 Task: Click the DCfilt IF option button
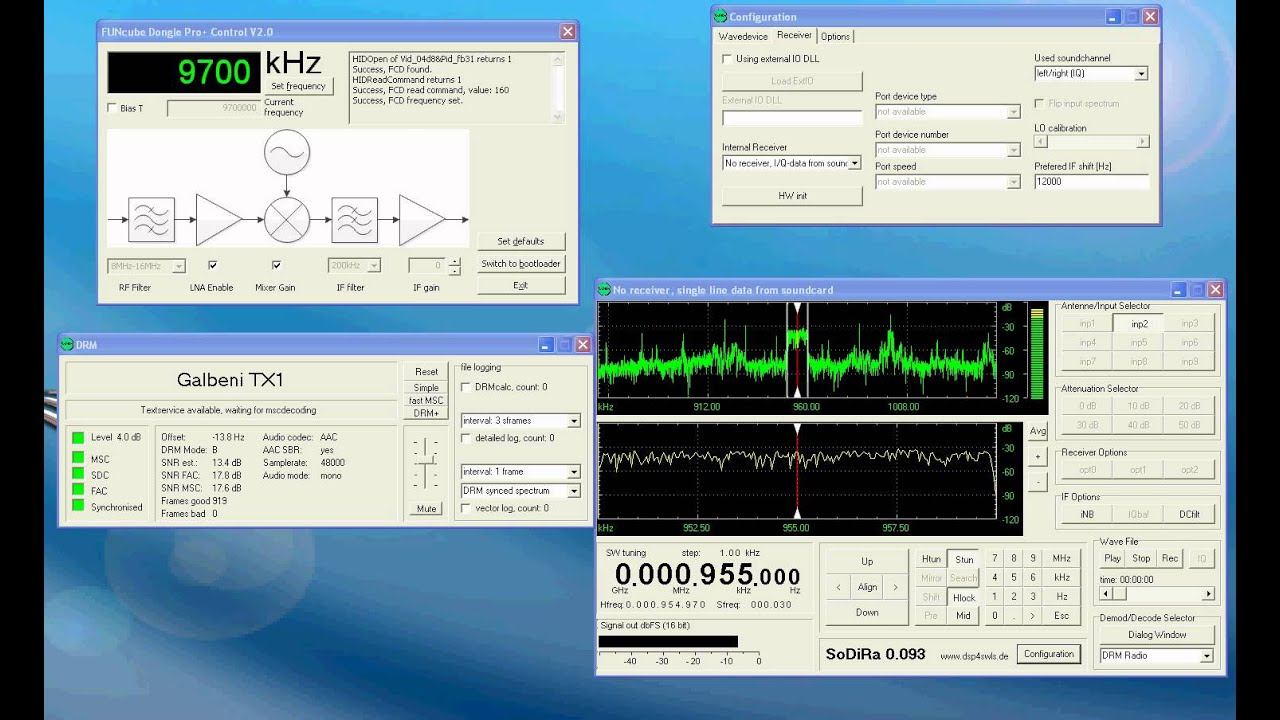pyautogui.click(x=1189, y=514)
